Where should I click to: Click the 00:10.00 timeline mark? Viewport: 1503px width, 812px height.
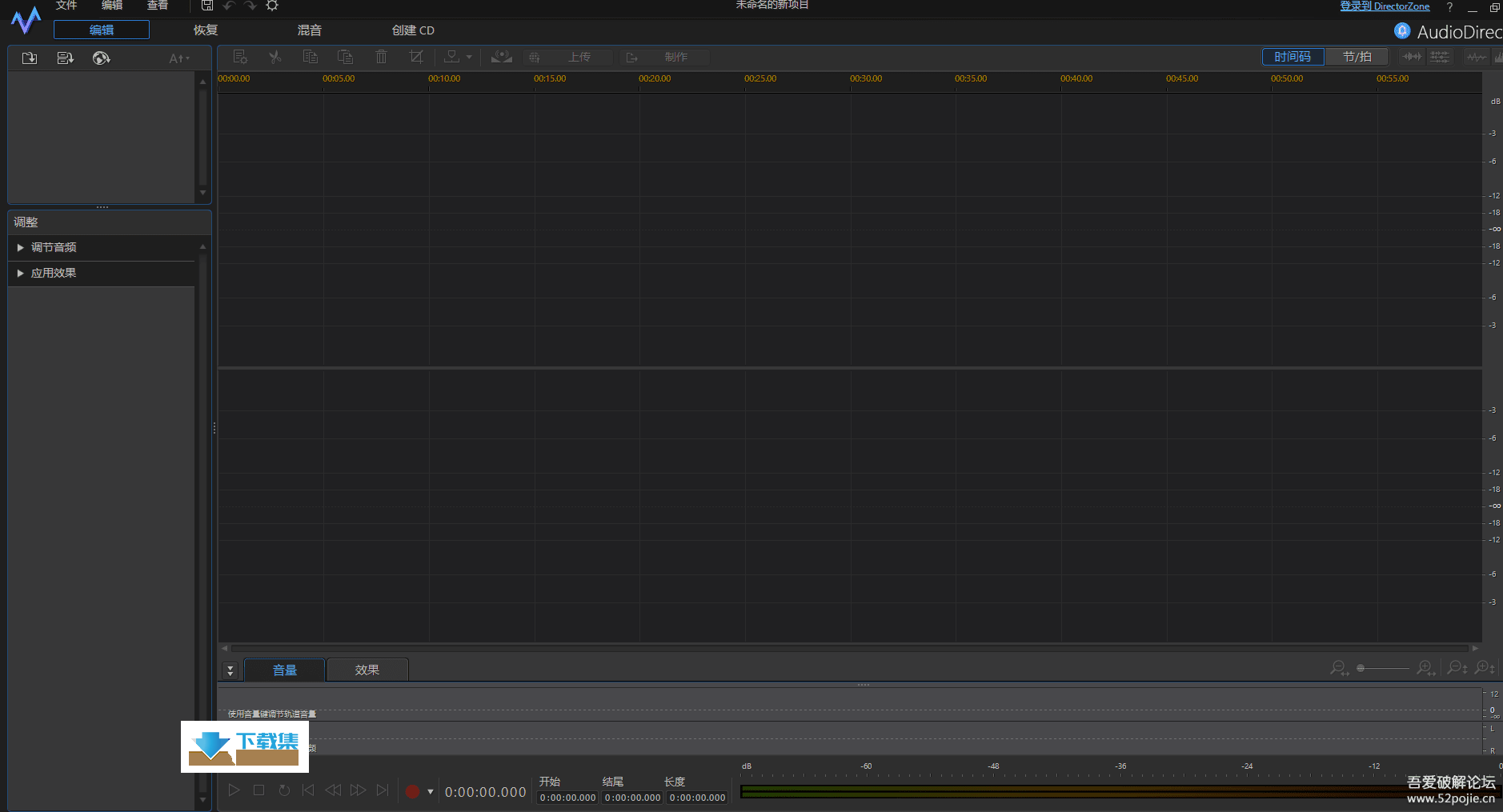point(444,78)
